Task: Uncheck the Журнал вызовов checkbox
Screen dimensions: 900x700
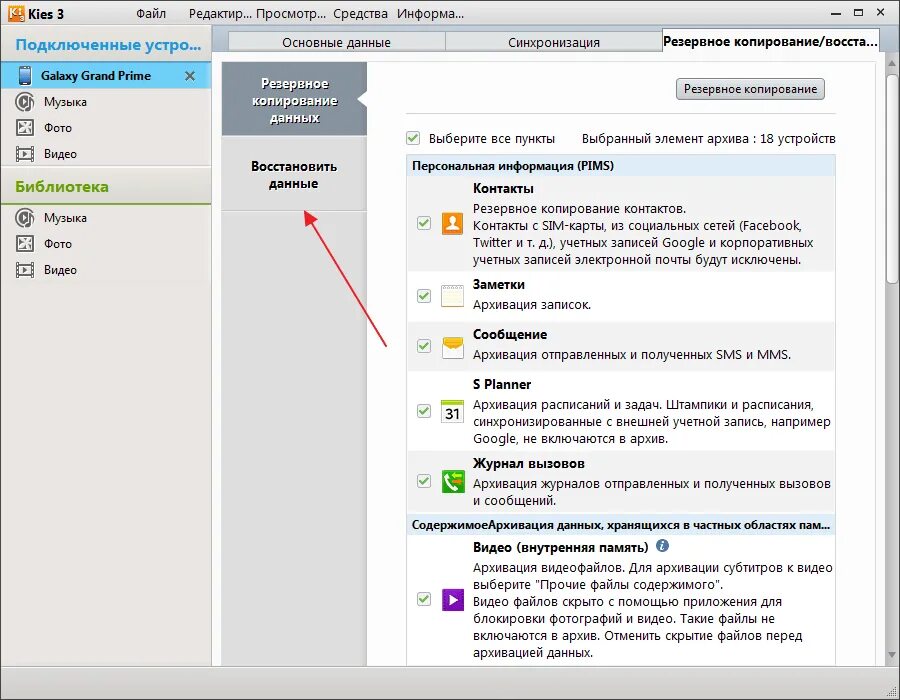Action: (x=424, y=481)
